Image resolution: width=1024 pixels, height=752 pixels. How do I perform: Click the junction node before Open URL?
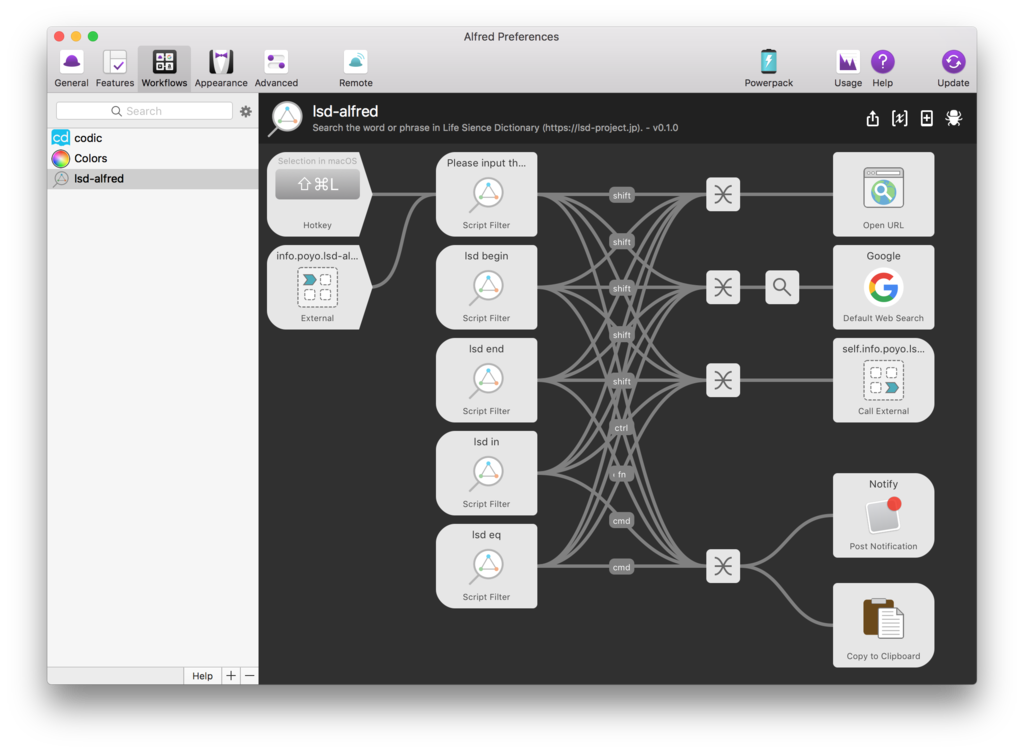(723, 195)
